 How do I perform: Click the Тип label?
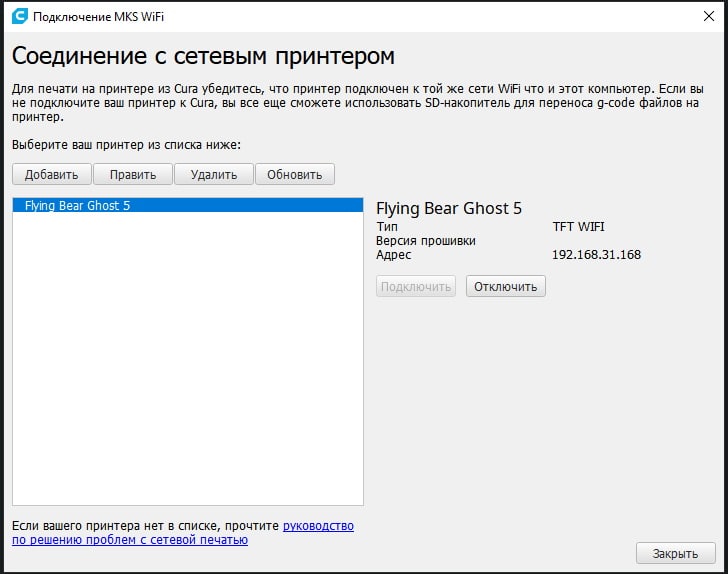pos(387,227)
